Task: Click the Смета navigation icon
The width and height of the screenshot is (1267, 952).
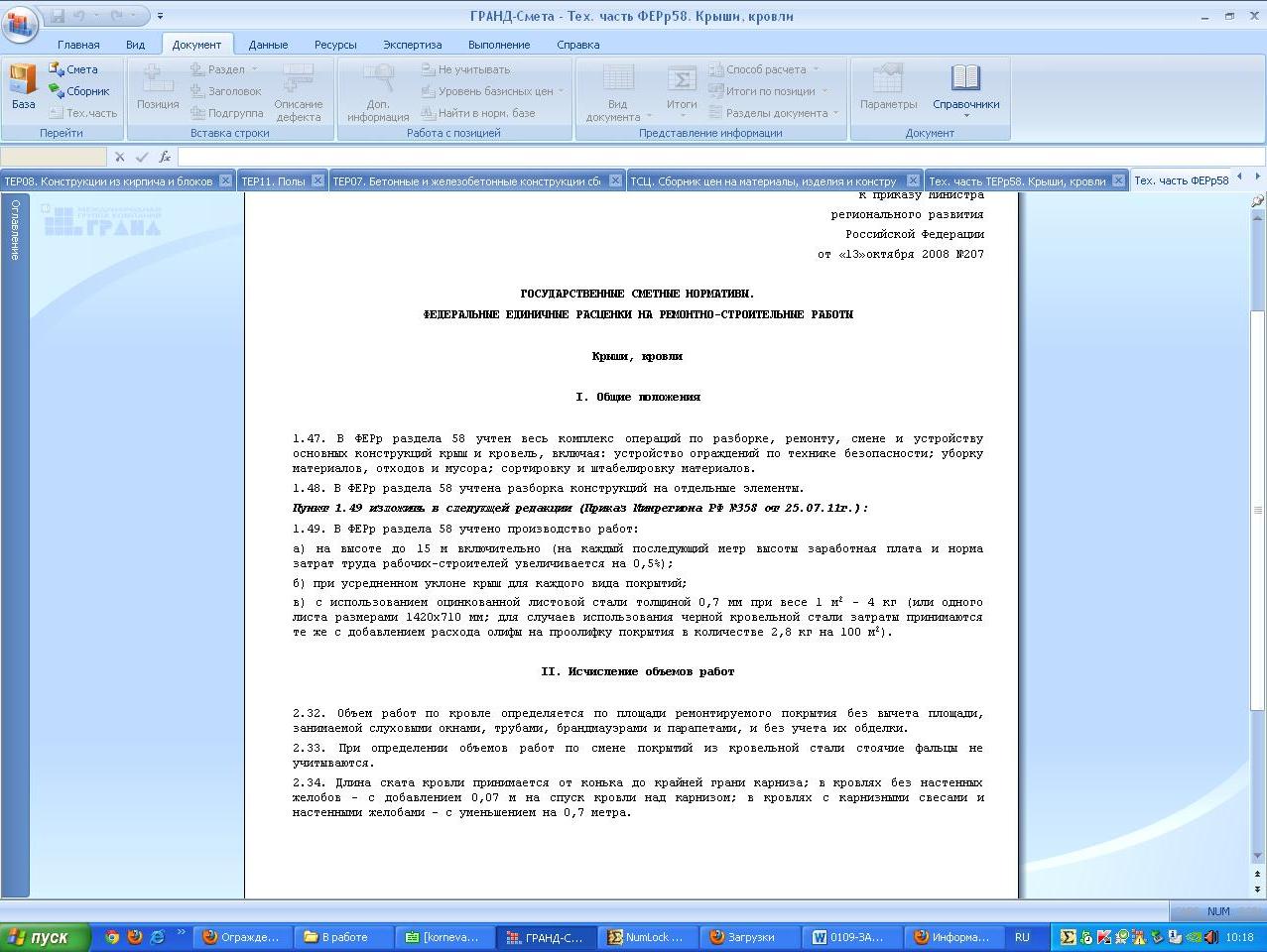Action: point(58,69)
